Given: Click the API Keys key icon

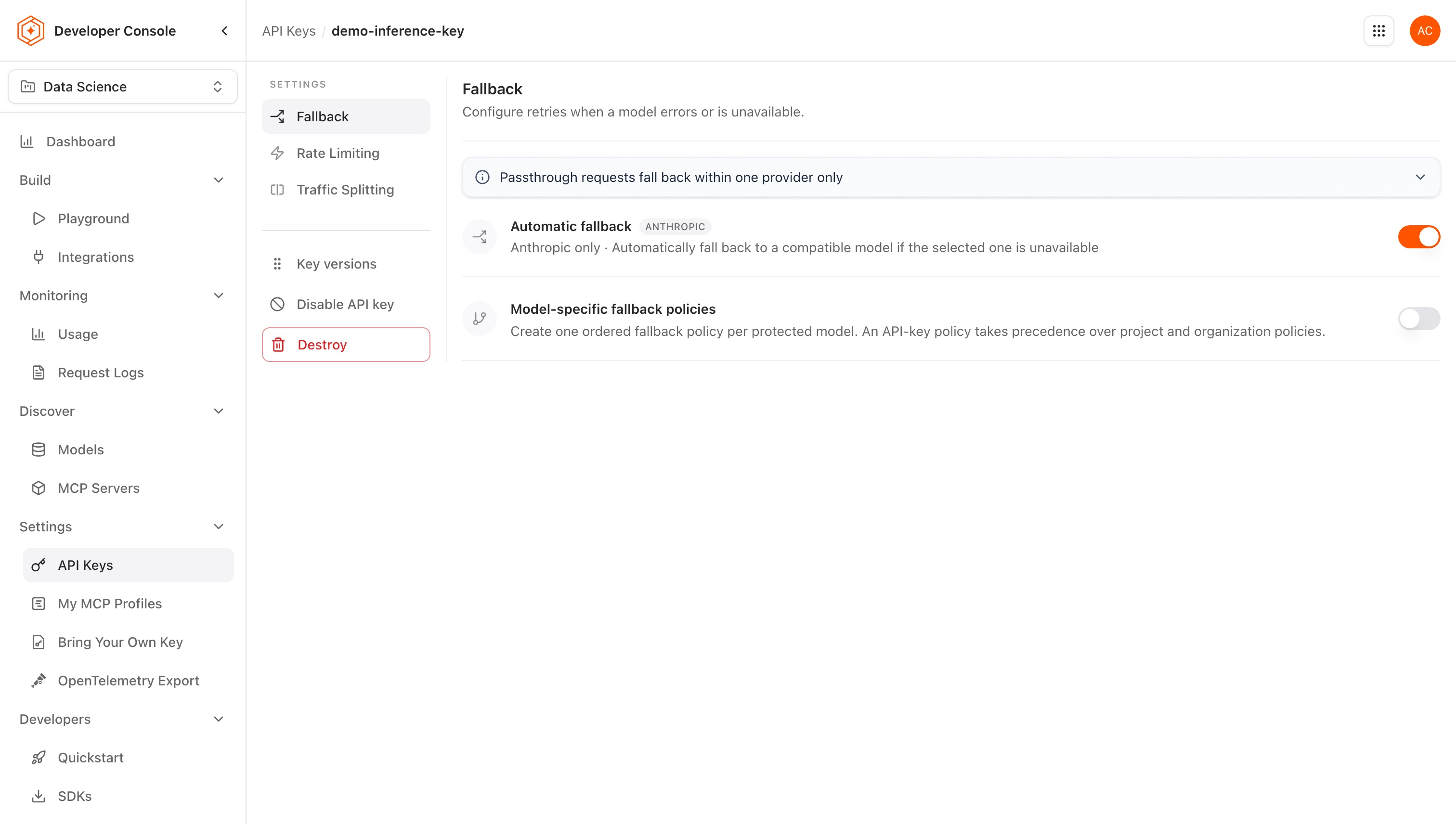Looking at the screenshot, I should tap(39, 565).
